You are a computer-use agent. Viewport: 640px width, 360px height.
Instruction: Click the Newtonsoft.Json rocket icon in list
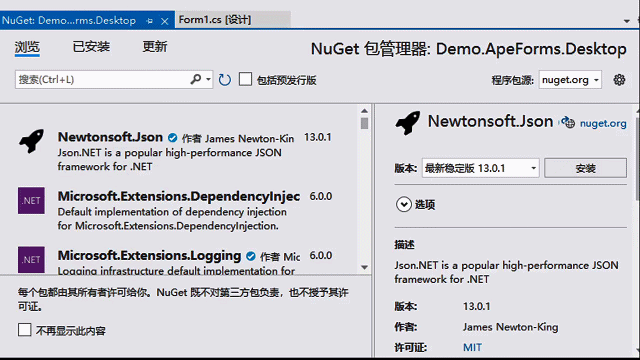pyautogui.click(x=31, y=141)
